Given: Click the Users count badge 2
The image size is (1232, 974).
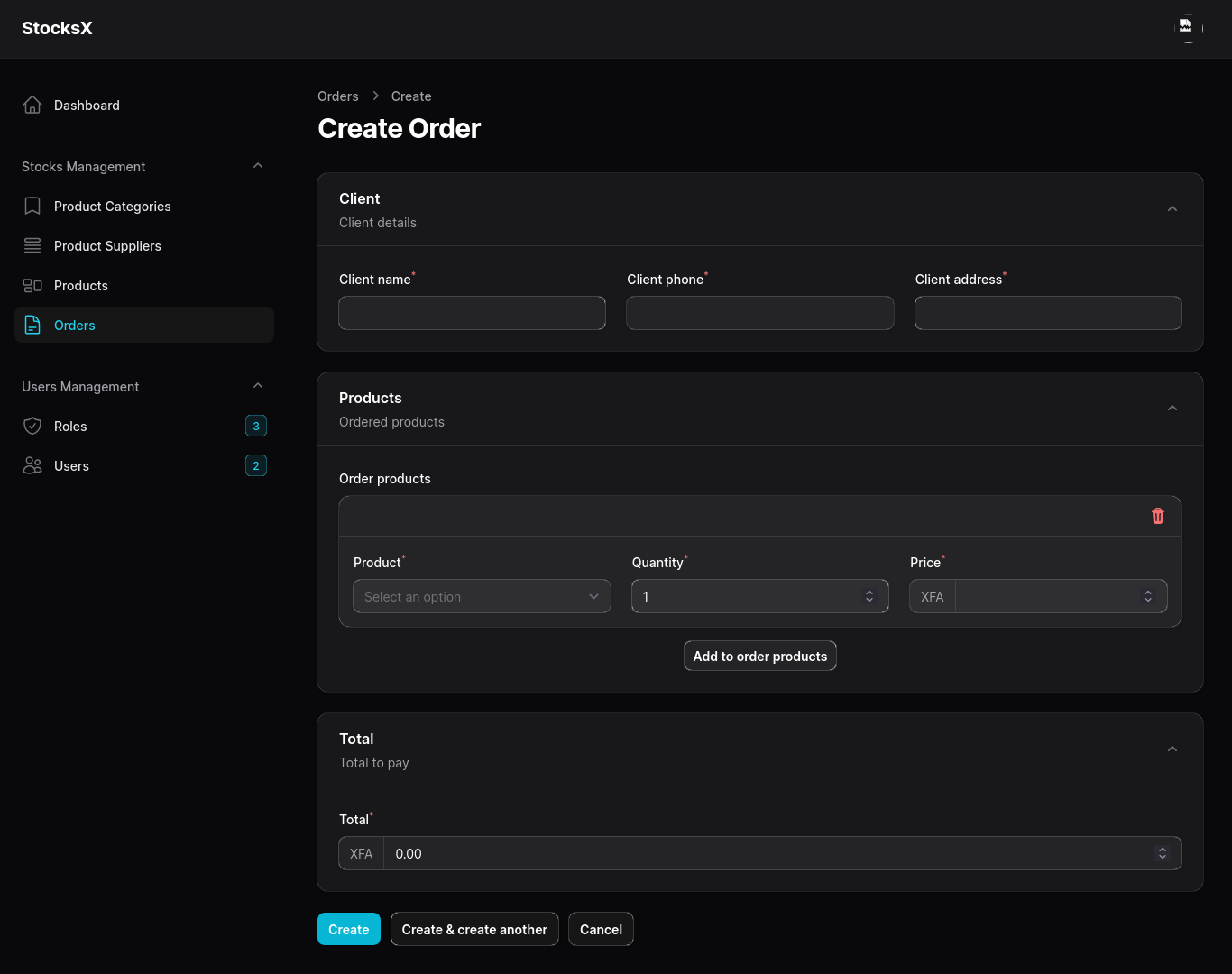Looking at the screenshot, I should click(x=256, y=466).
